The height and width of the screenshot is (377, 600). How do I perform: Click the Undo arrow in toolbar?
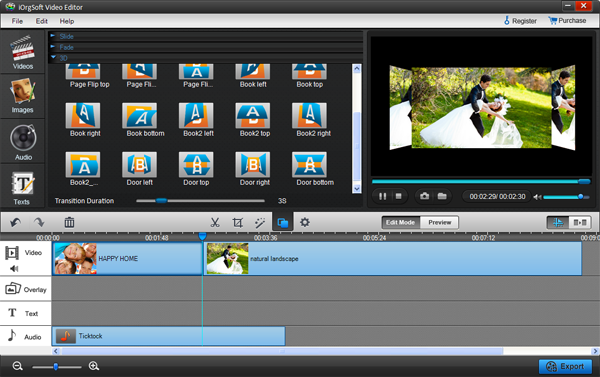click(x=15, y=222)
